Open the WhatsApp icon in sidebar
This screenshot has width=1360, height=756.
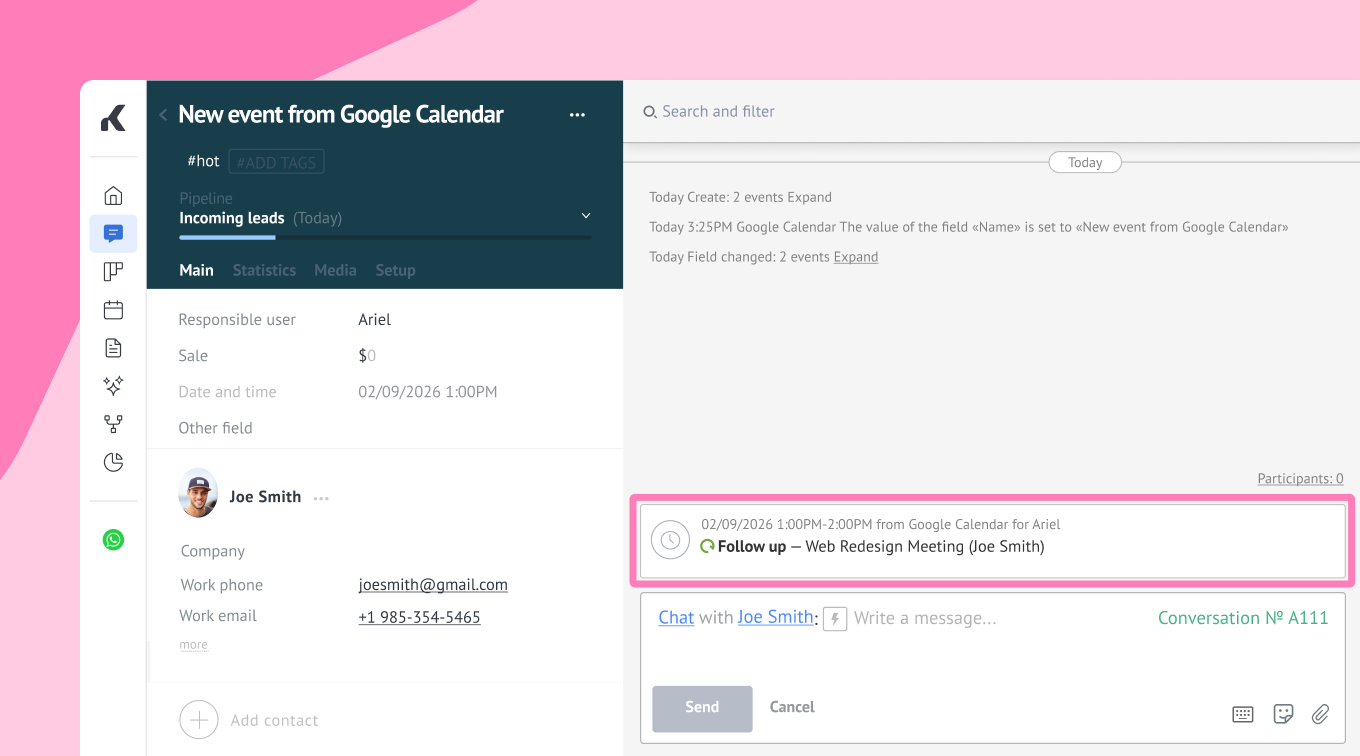(x=113, y=540)
